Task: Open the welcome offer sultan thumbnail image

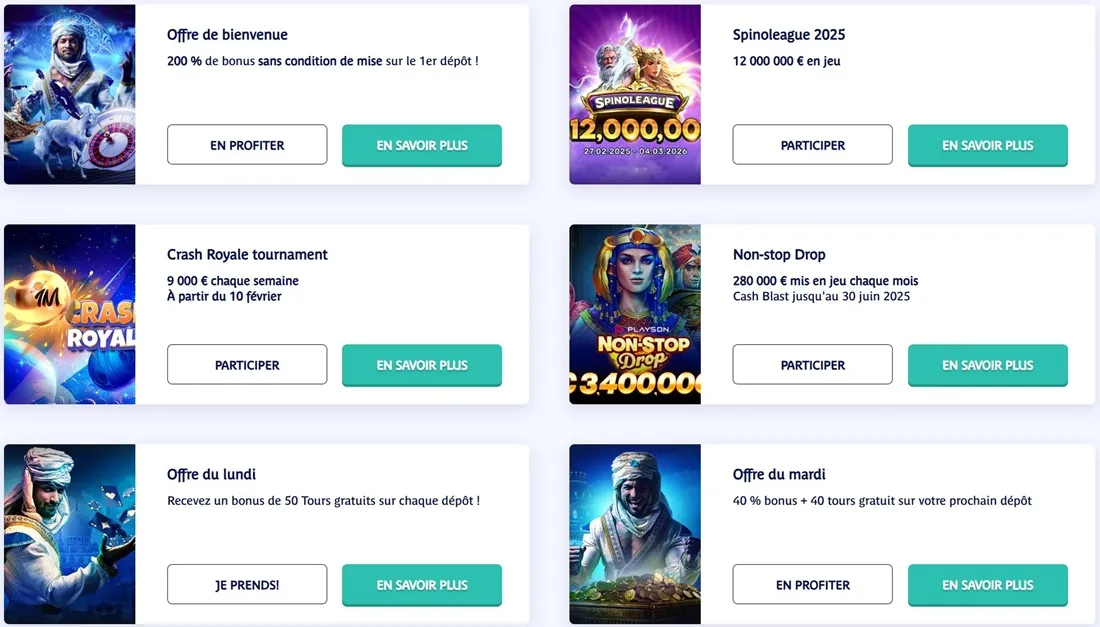Action: [x=70, y=94]
